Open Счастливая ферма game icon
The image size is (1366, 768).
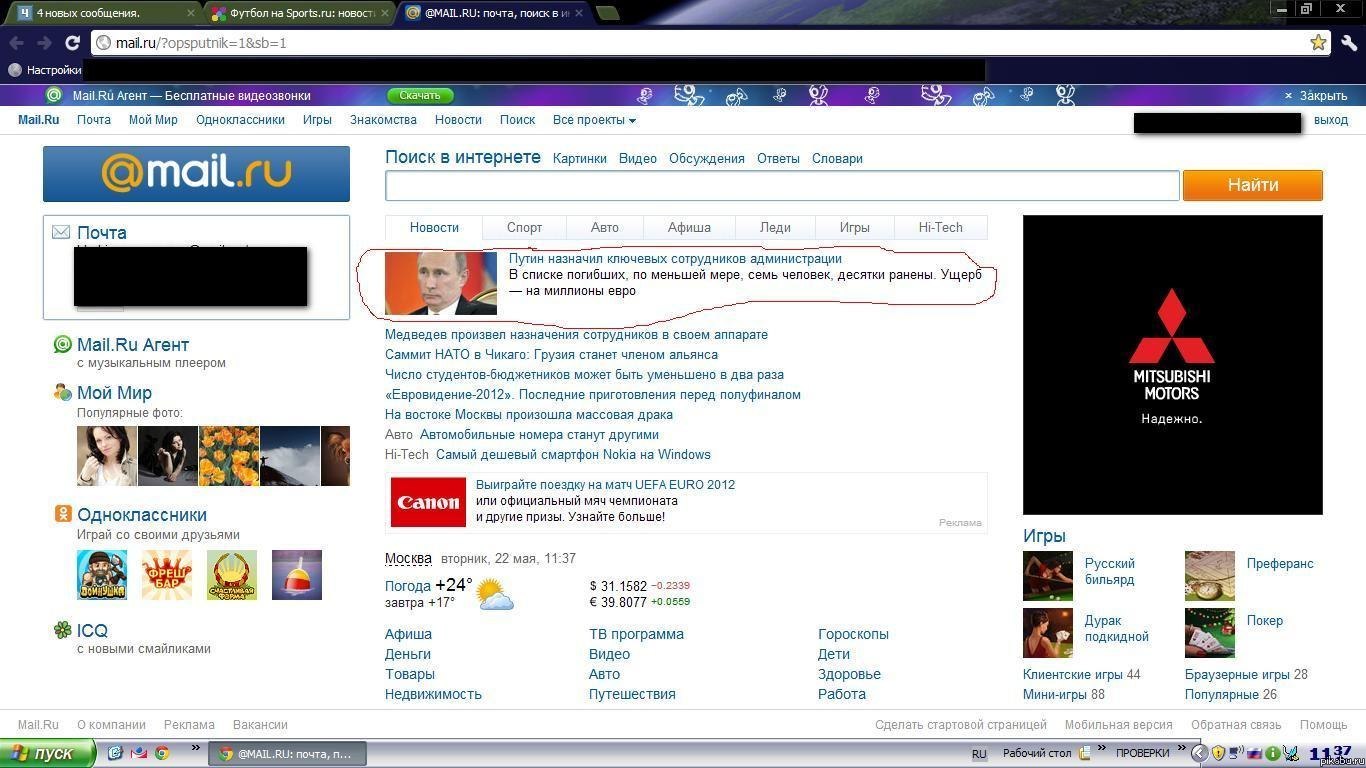232,575
